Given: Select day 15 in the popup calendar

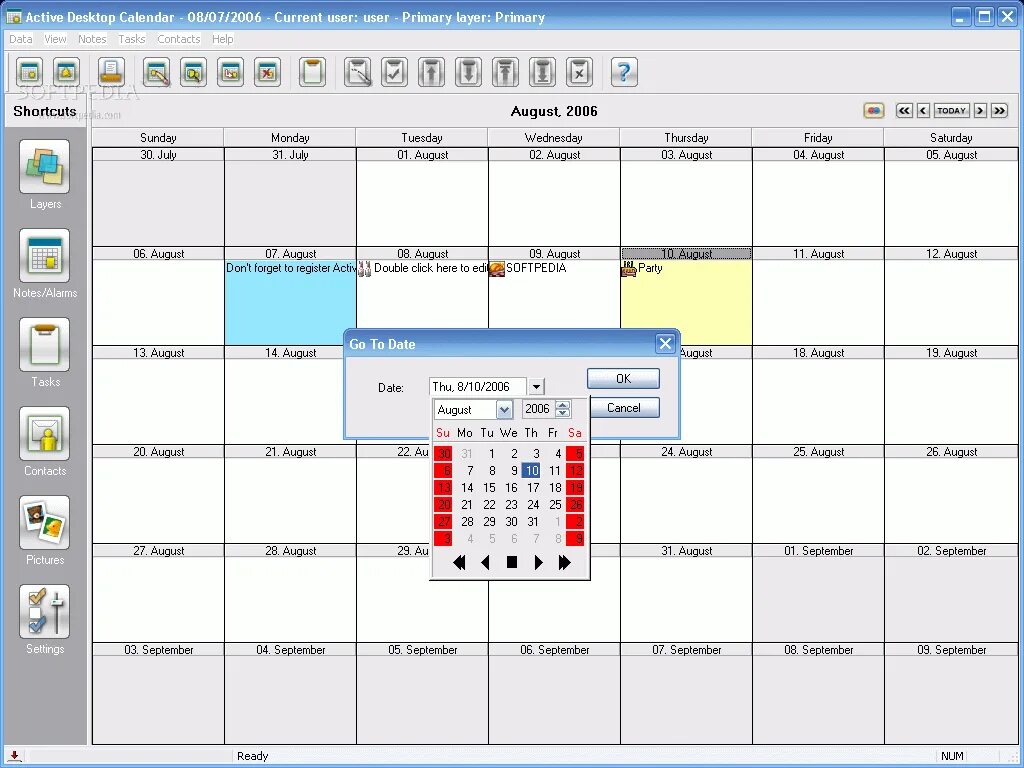Looking at the screenshot, I should click(x=489, y=488).
